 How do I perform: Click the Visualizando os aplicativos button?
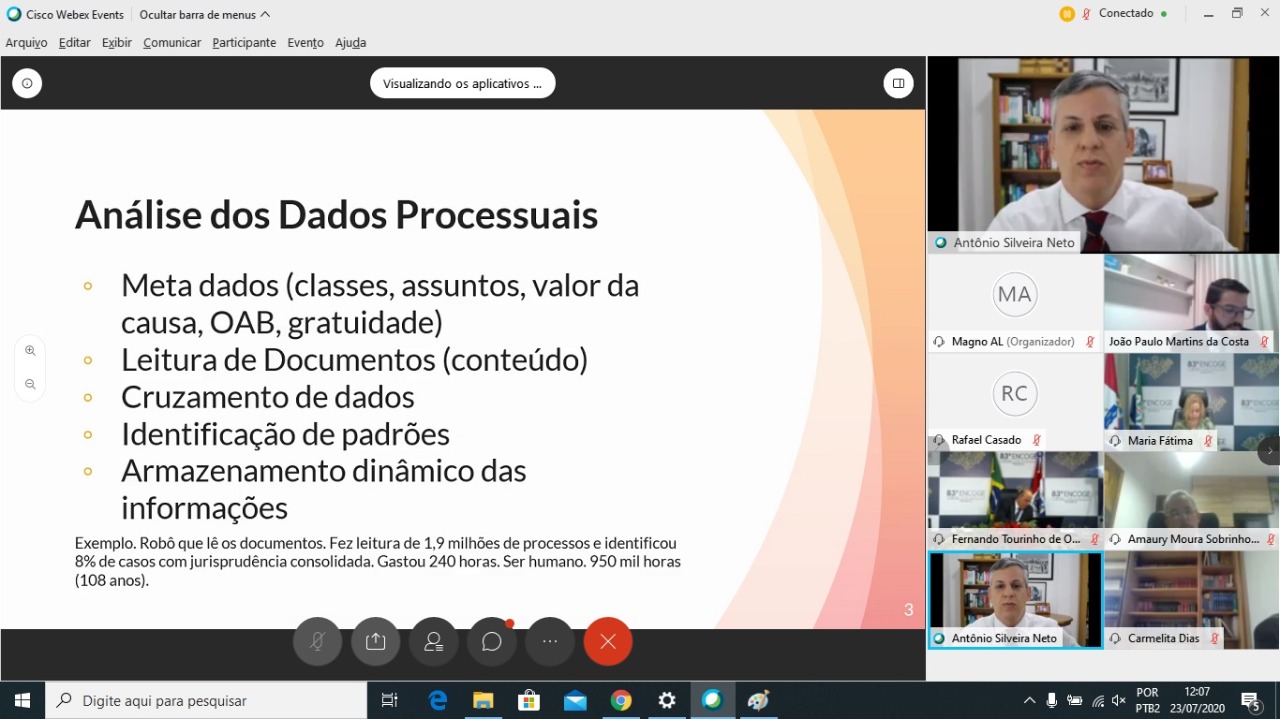pyautogui.click(x=462, y=84)
